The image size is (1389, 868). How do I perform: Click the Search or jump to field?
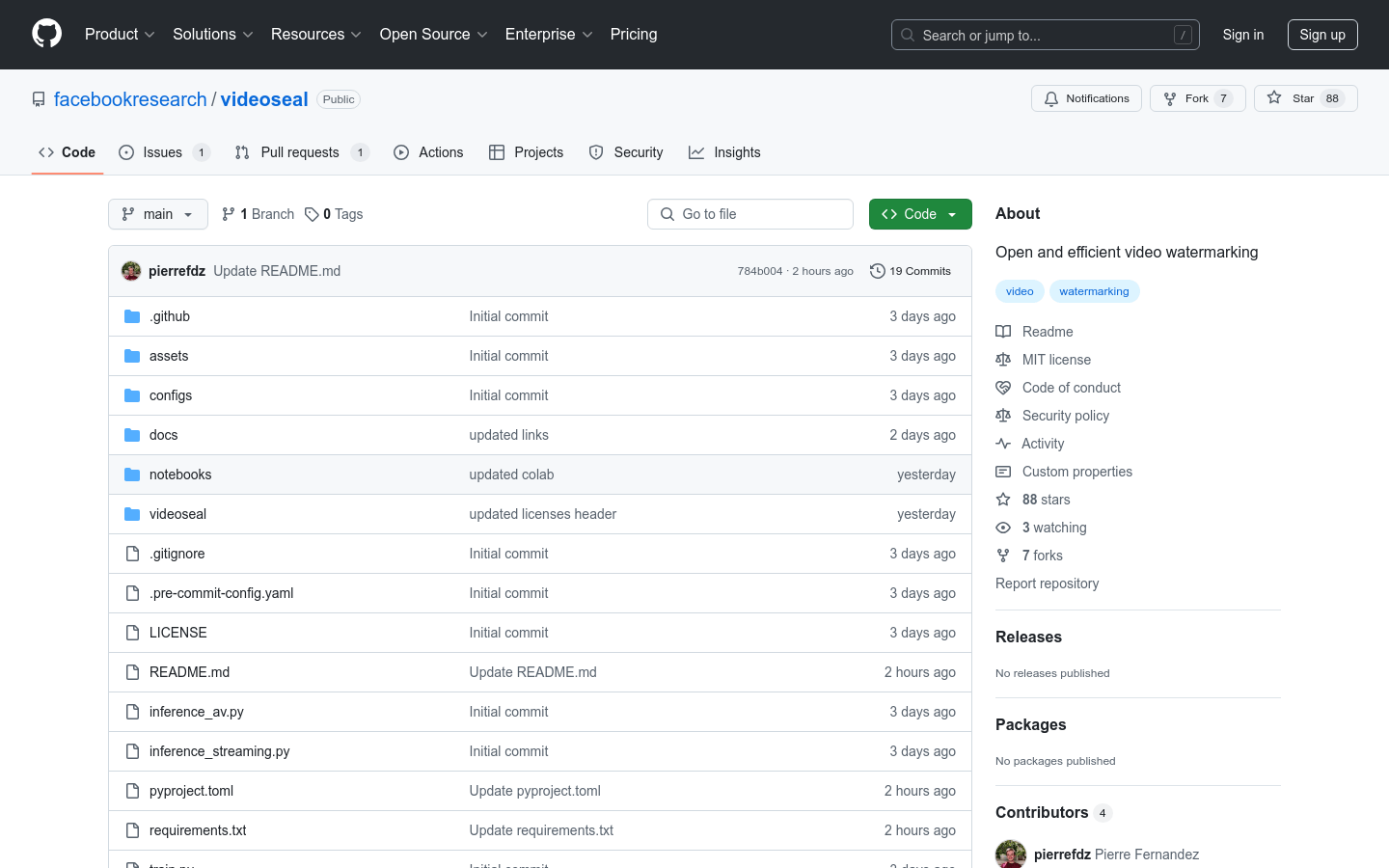tap(1046, 35)
